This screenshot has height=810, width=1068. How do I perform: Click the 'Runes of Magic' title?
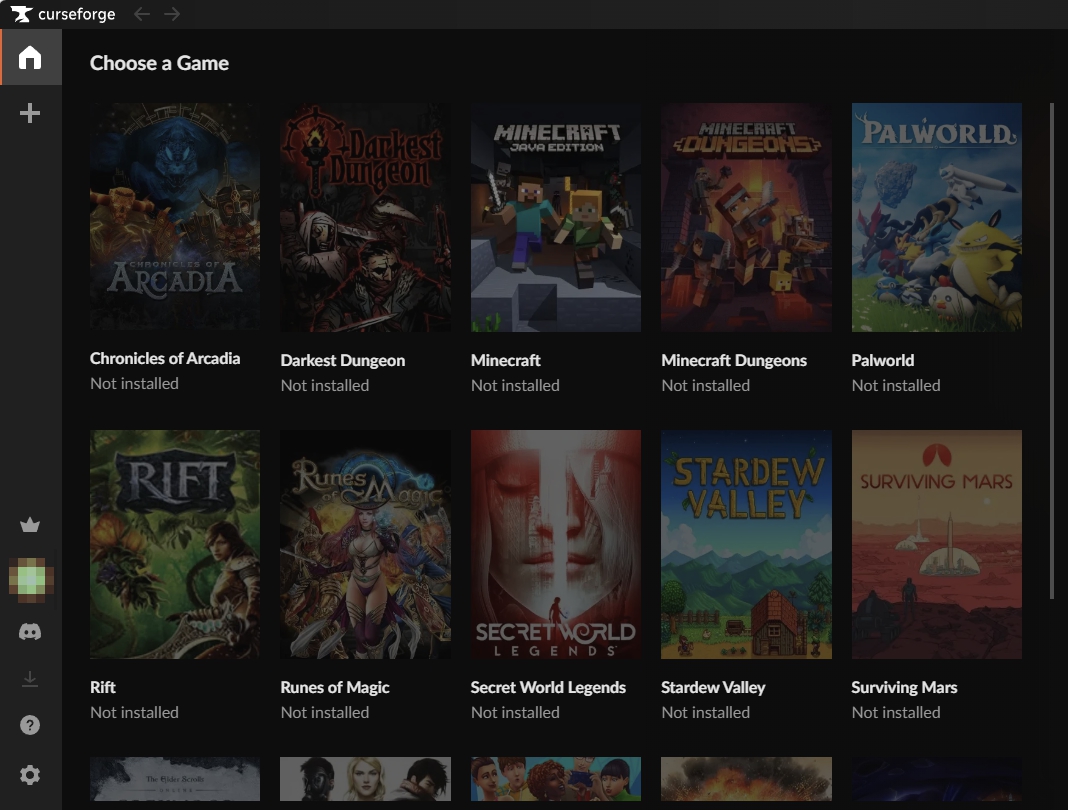[x=334, y=687]
